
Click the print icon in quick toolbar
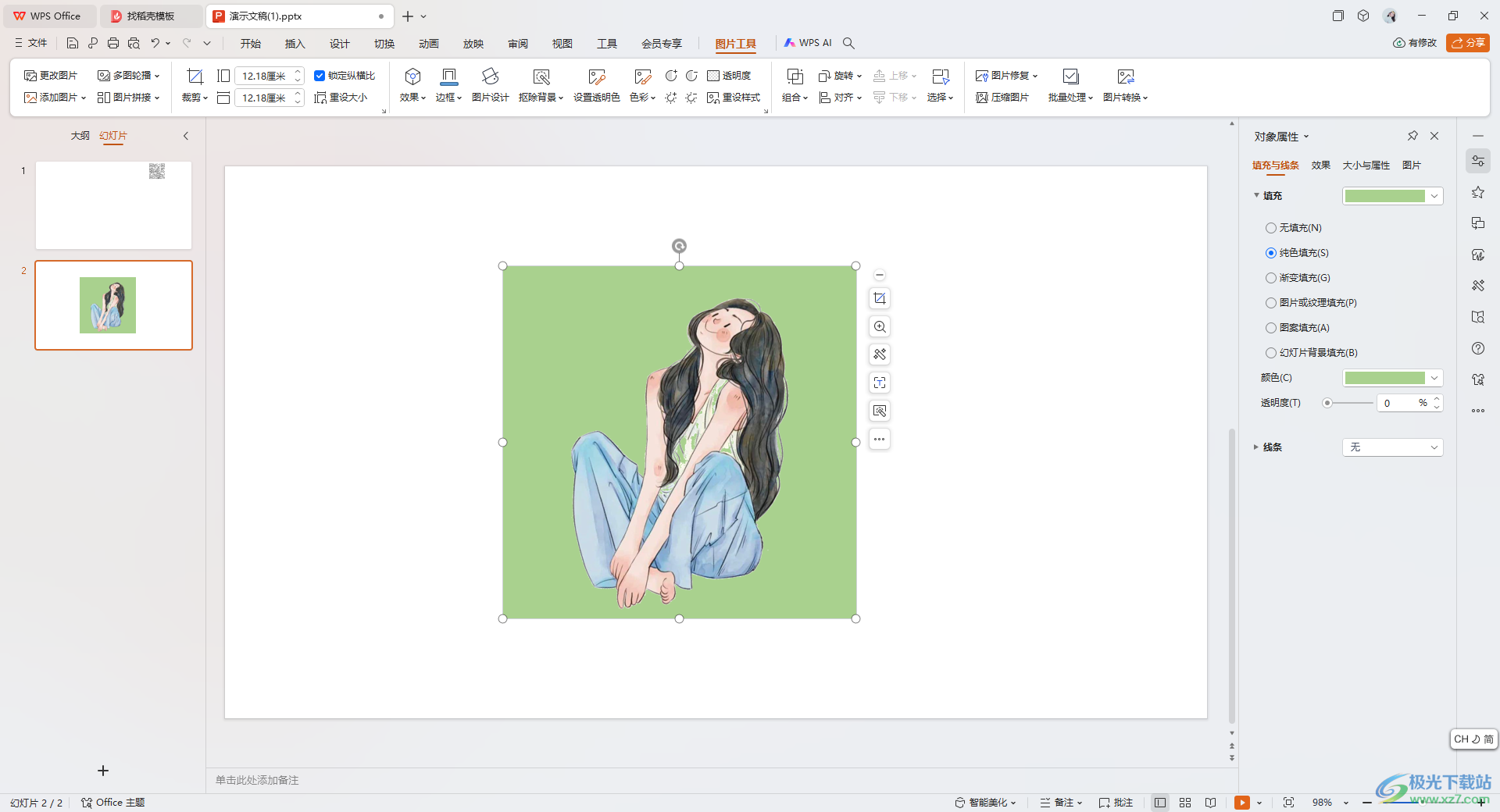pyautogui.click(x=113, y=43)
